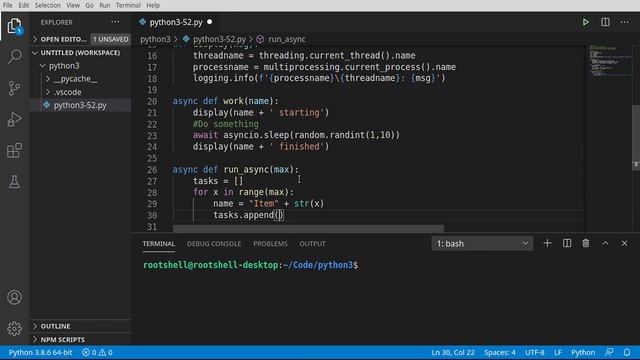Open the Extensions view icon
The image size is (640, 360).
(14, 151)
